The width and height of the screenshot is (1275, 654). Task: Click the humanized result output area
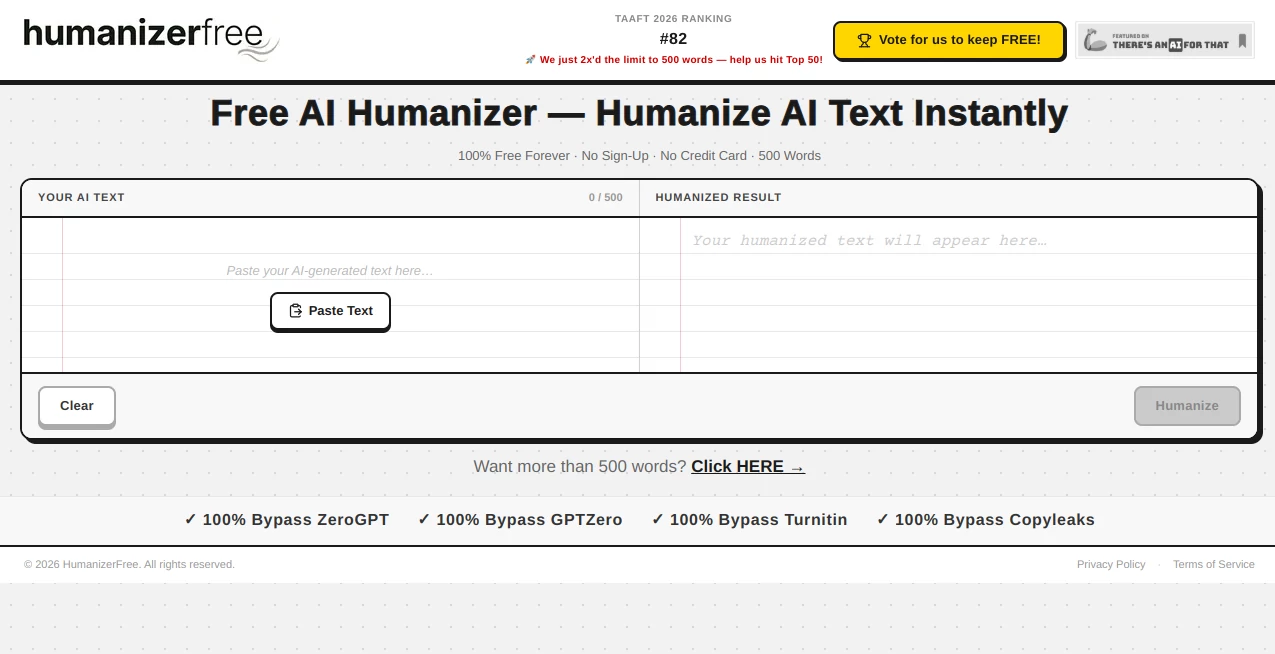tap(949, 295)
